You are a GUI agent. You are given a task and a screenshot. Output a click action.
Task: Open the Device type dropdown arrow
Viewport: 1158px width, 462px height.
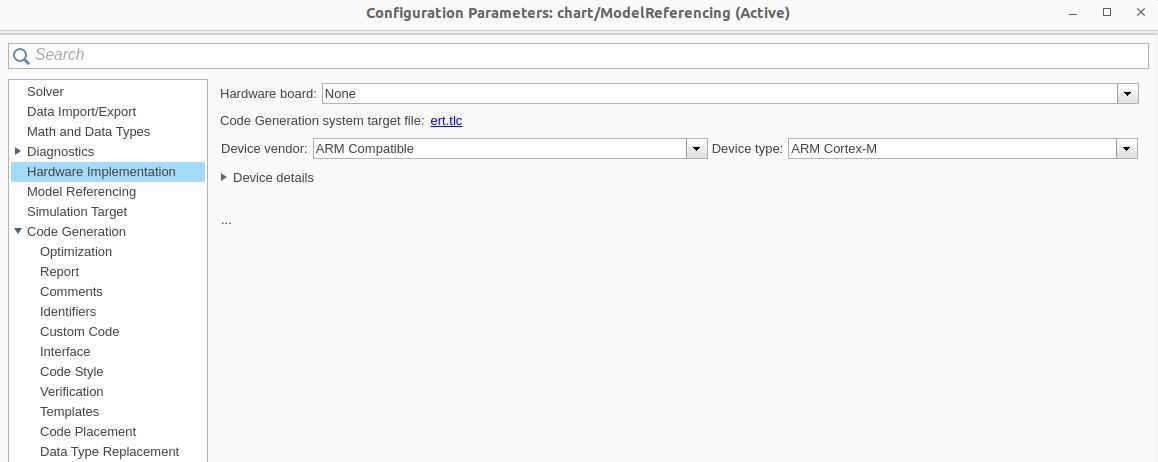(1126, 148)
